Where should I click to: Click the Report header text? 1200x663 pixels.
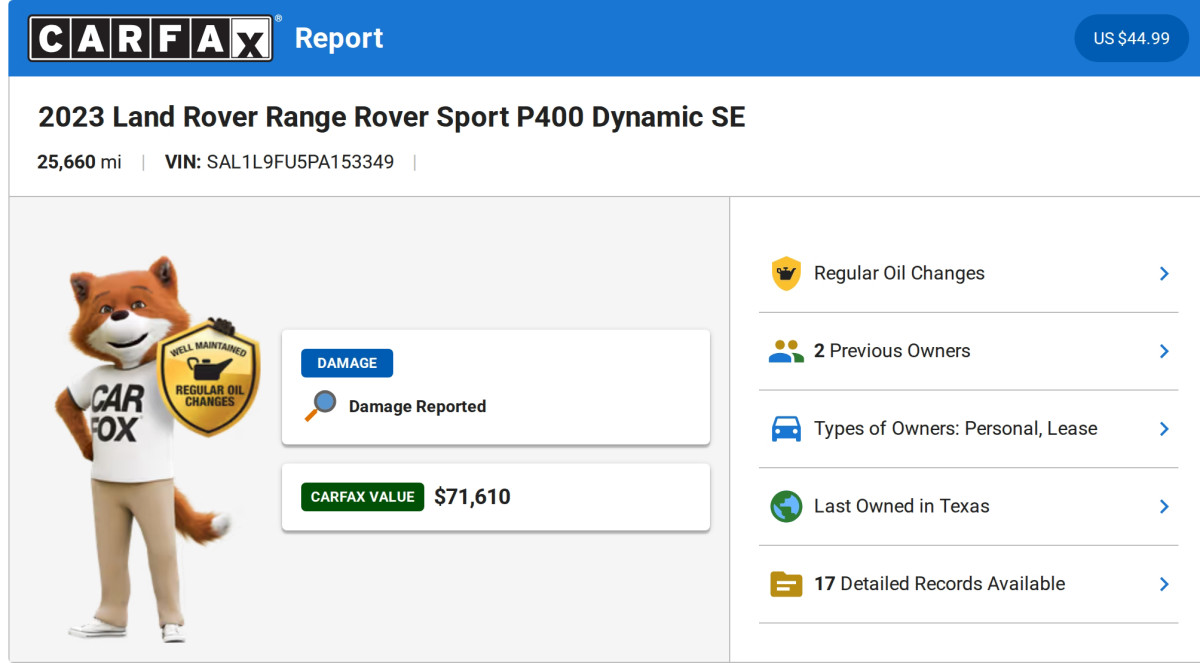click(339, 38)
